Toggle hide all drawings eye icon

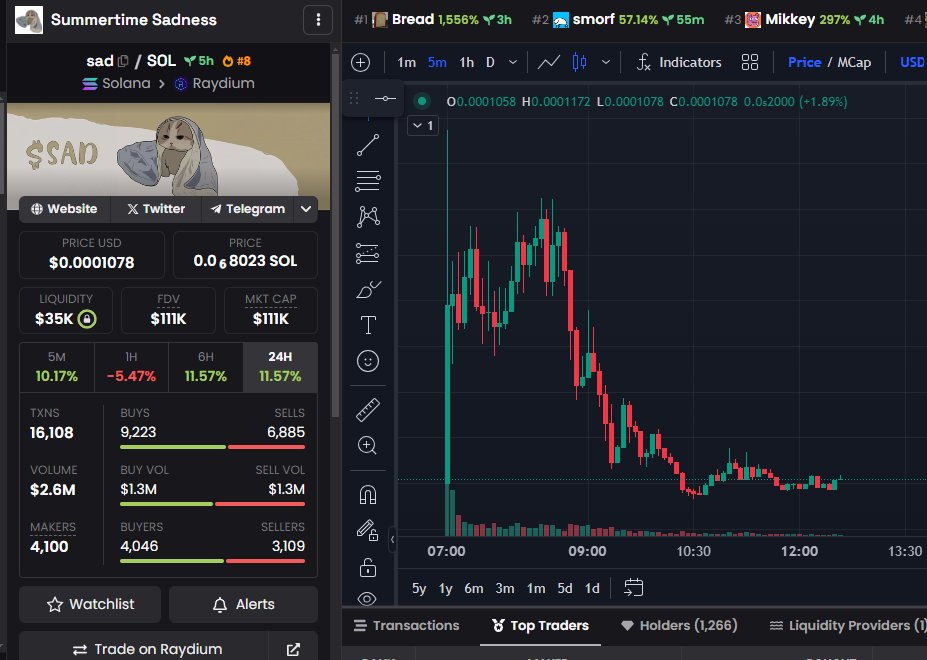tap(367, 598)
